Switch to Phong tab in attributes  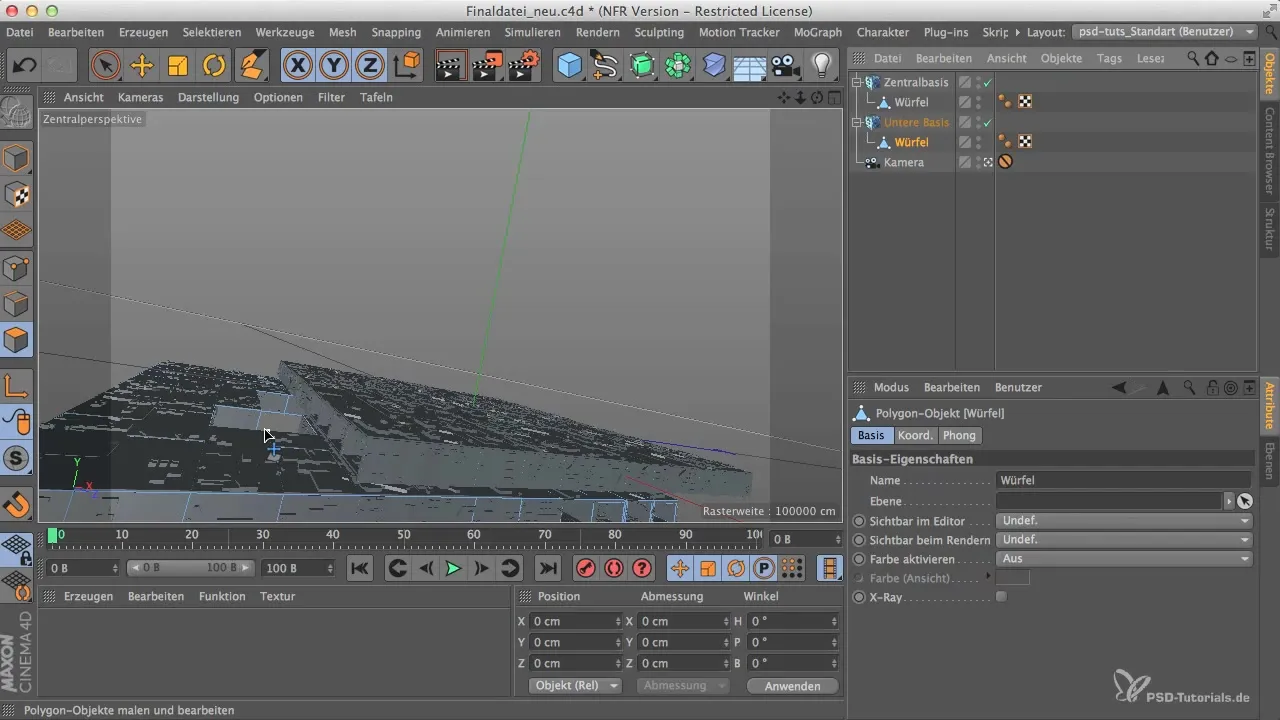[960, 435]
